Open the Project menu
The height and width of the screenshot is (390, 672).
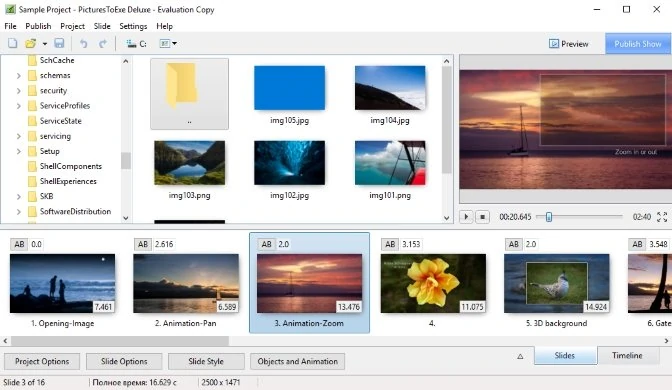pos(72,26)
